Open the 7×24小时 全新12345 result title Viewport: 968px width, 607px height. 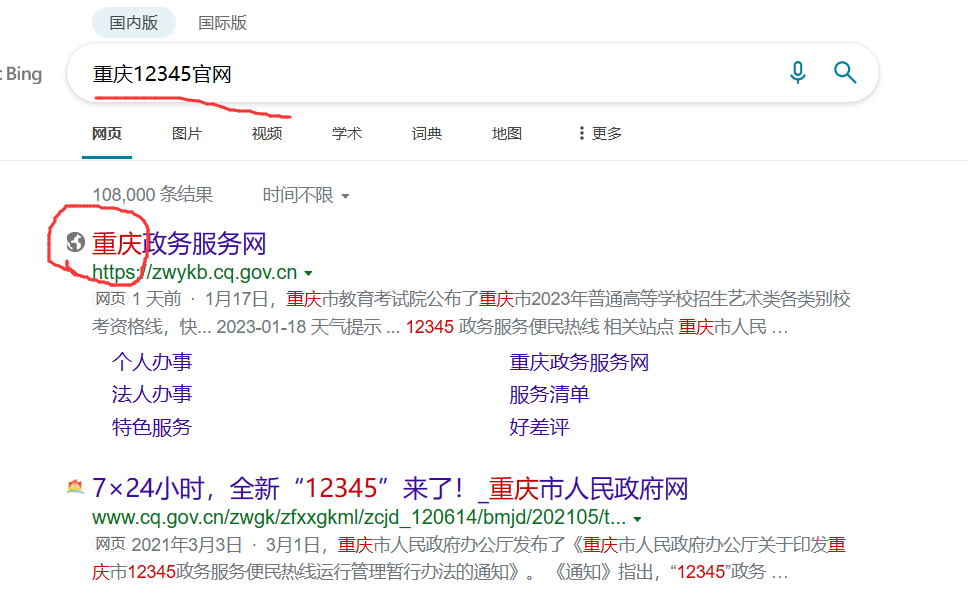coord(390,488)
